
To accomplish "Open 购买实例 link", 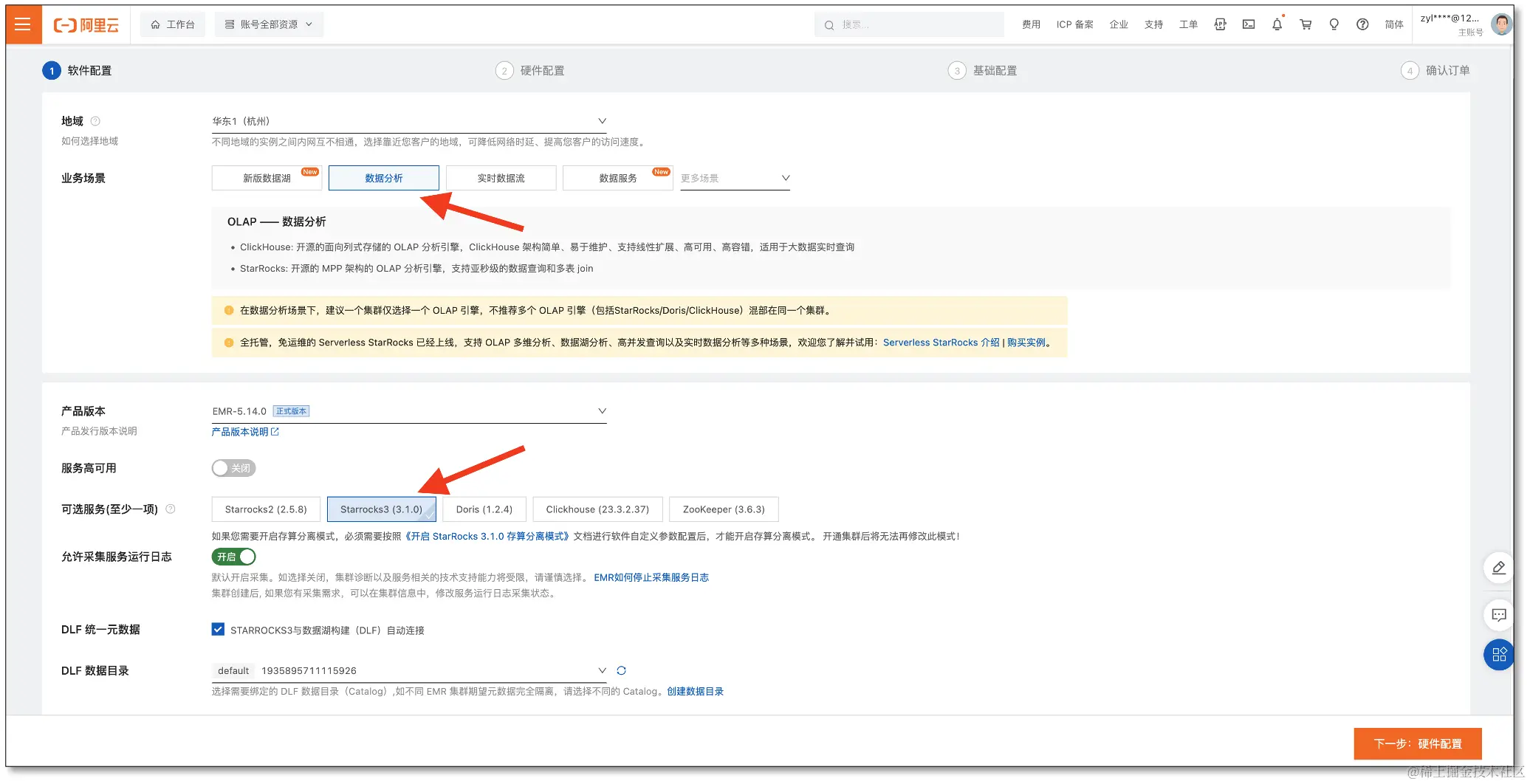I will 1026,343.
